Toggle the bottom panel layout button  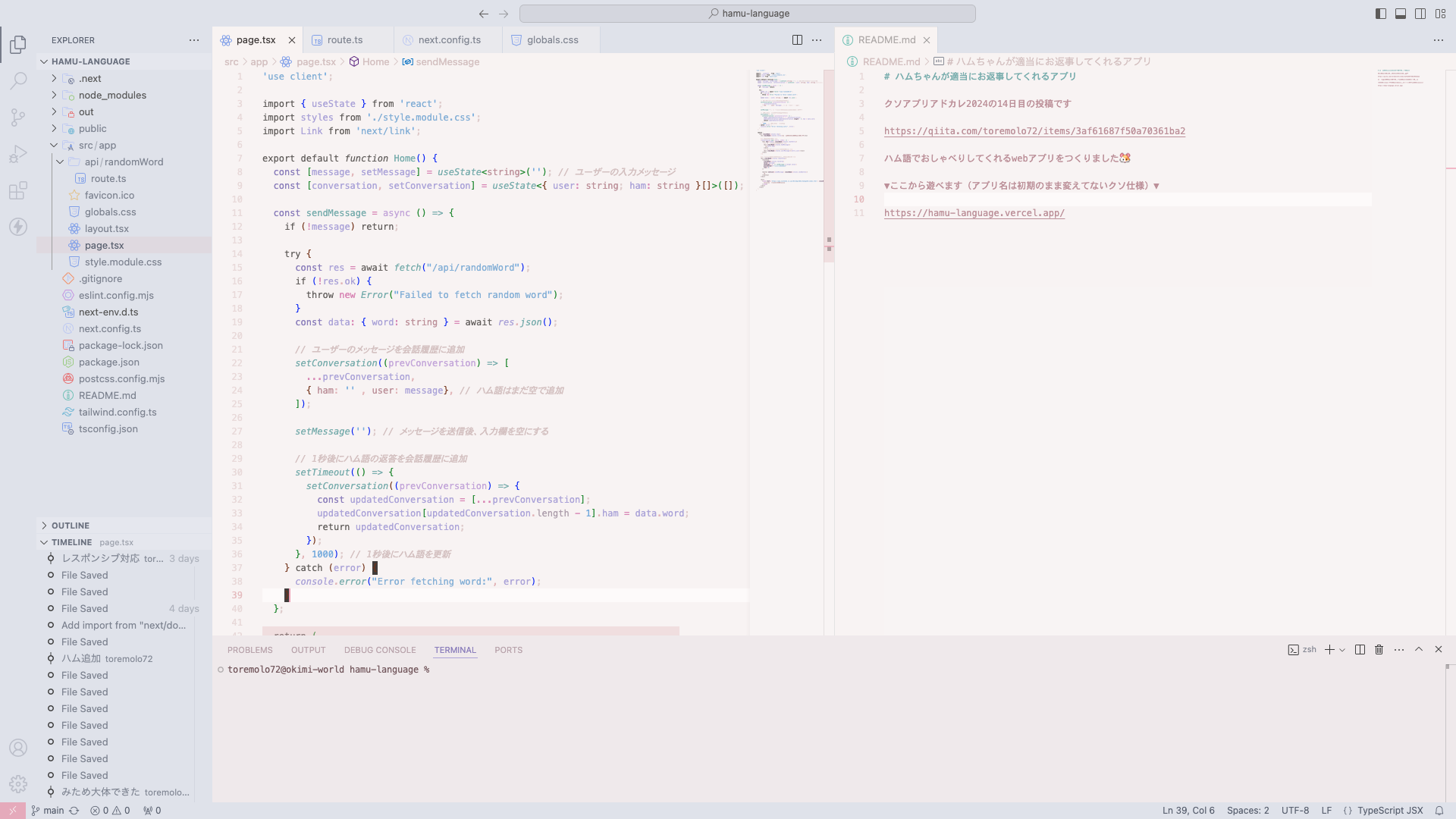tap(1401, 14)
